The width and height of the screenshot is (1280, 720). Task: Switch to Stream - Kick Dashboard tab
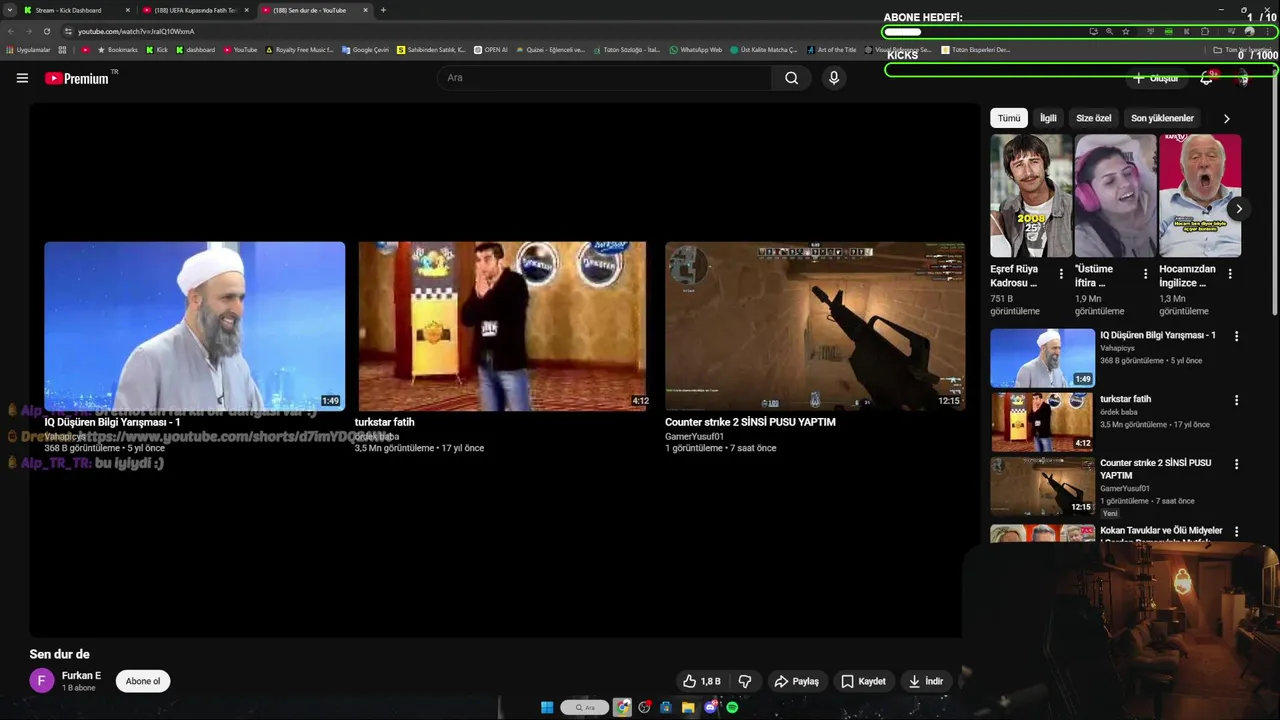[77, 10]
